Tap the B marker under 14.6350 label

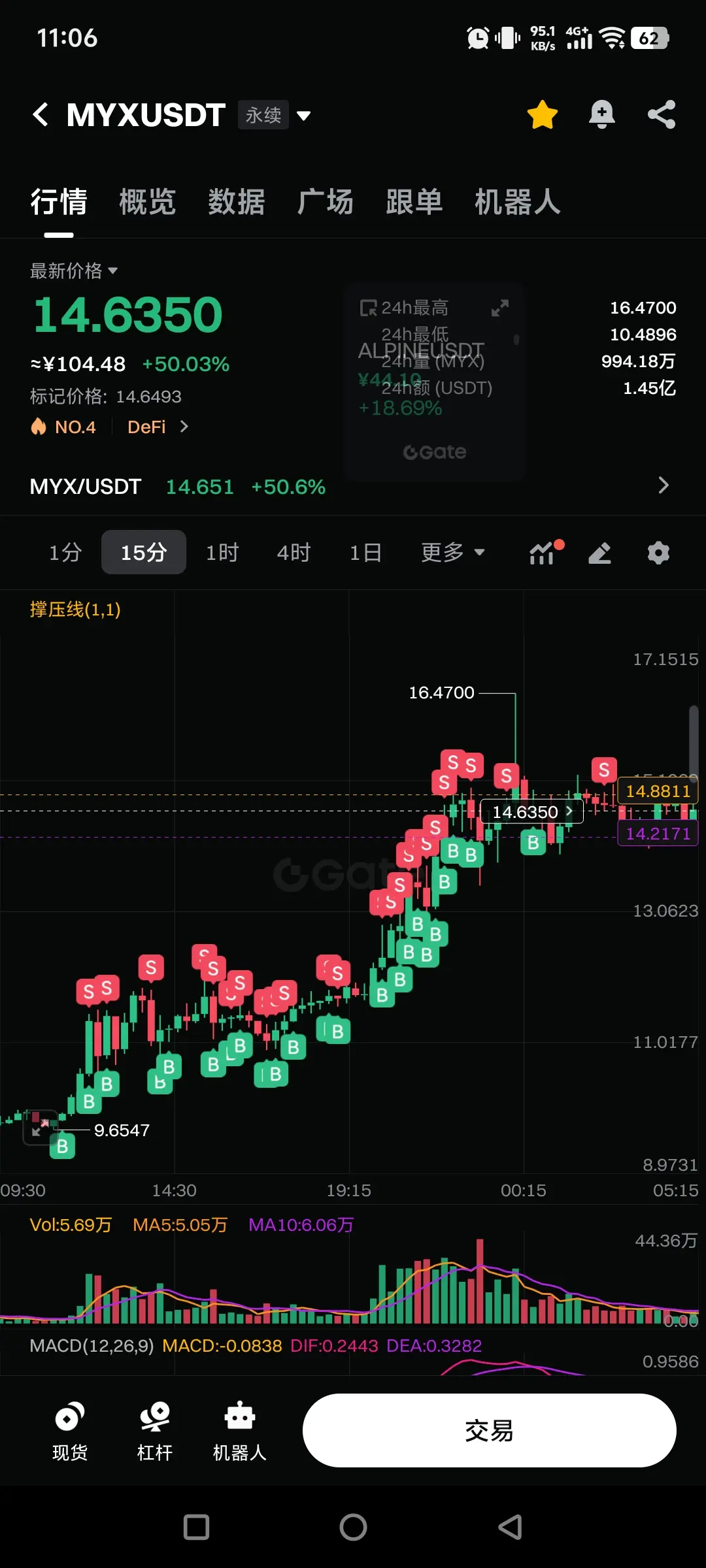533,843
